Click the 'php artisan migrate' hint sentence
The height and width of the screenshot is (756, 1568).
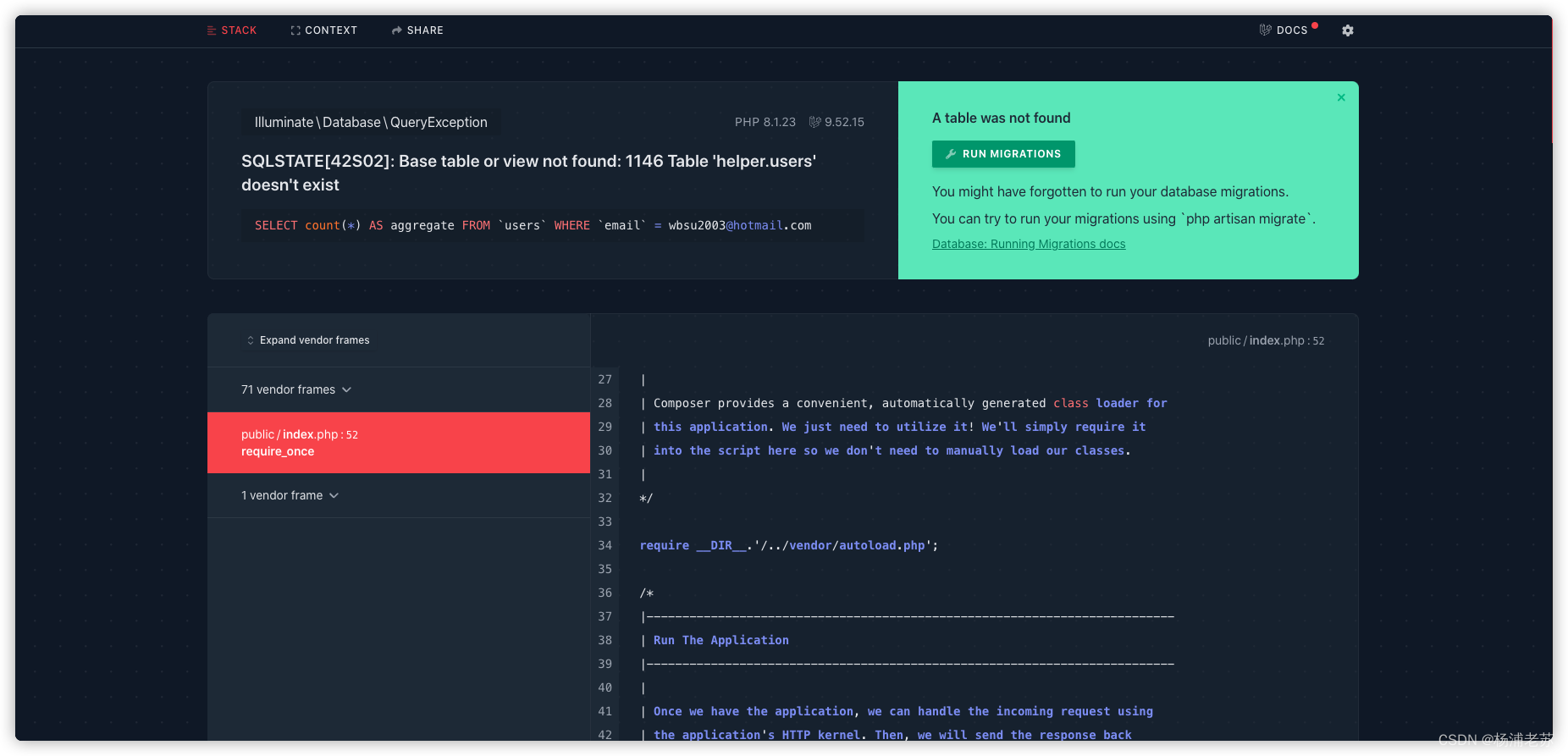(1124, 218)
